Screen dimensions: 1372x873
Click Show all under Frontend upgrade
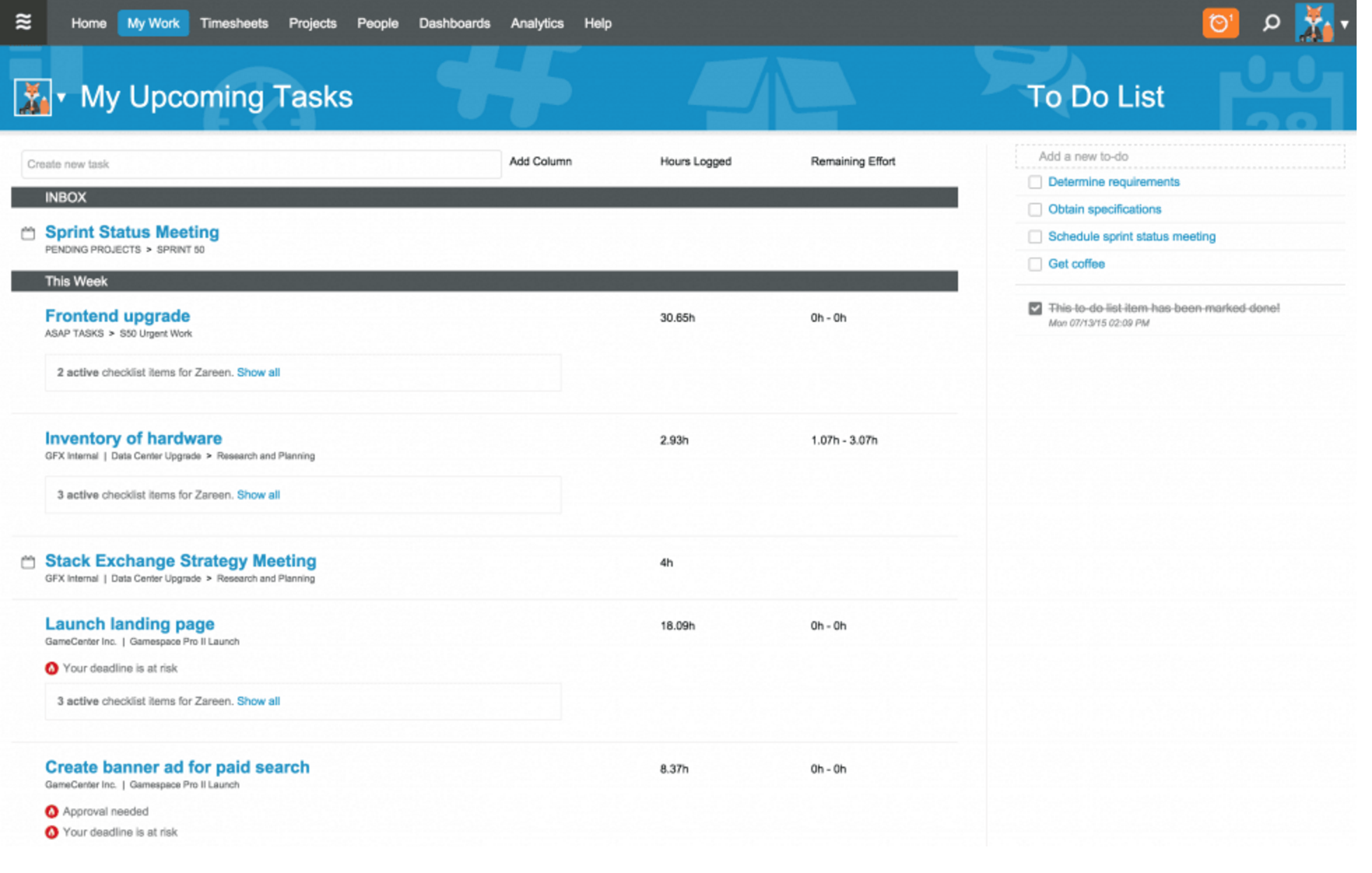(x=258, y=373)
